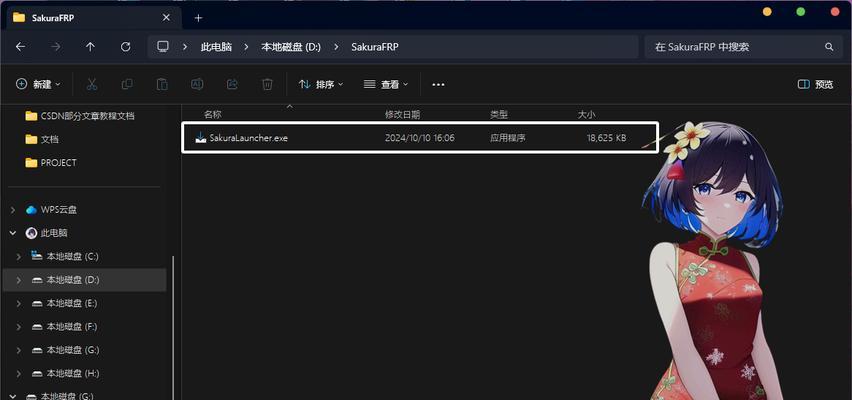Select the SakuraFRP tab

(x=92, y=18)
